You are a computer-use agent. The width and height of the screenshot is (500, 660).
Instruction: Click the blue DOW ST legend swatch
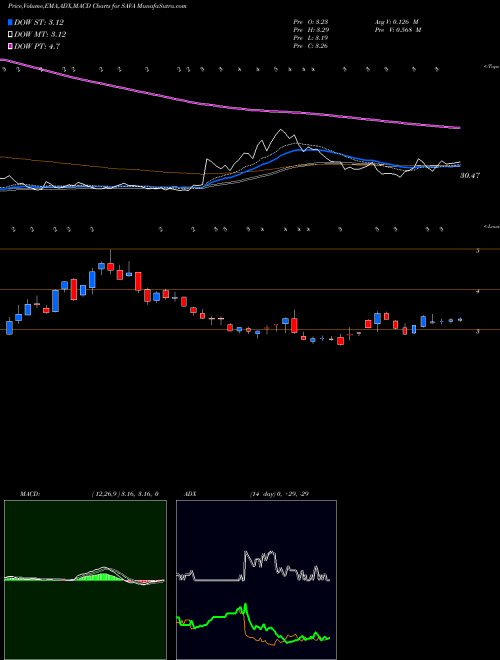pos(10,22)
